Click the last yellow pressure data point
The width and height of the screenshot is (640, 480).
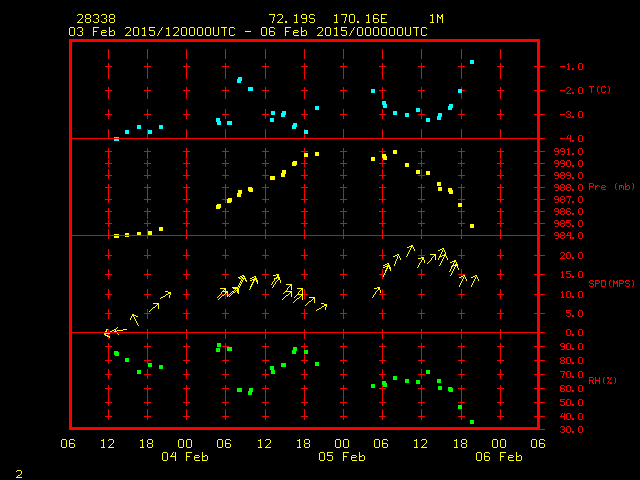472,226
